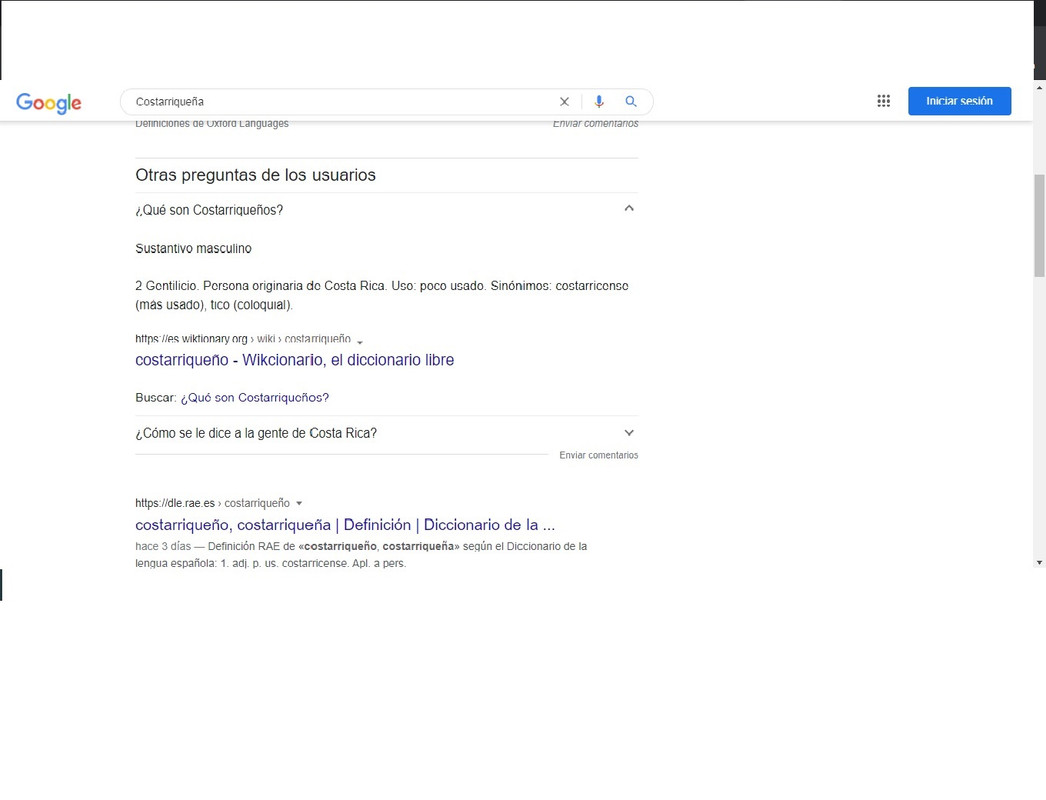Clear the search box with the X icon
This screenshot has width=1046, height=800.
pos(564,101)
